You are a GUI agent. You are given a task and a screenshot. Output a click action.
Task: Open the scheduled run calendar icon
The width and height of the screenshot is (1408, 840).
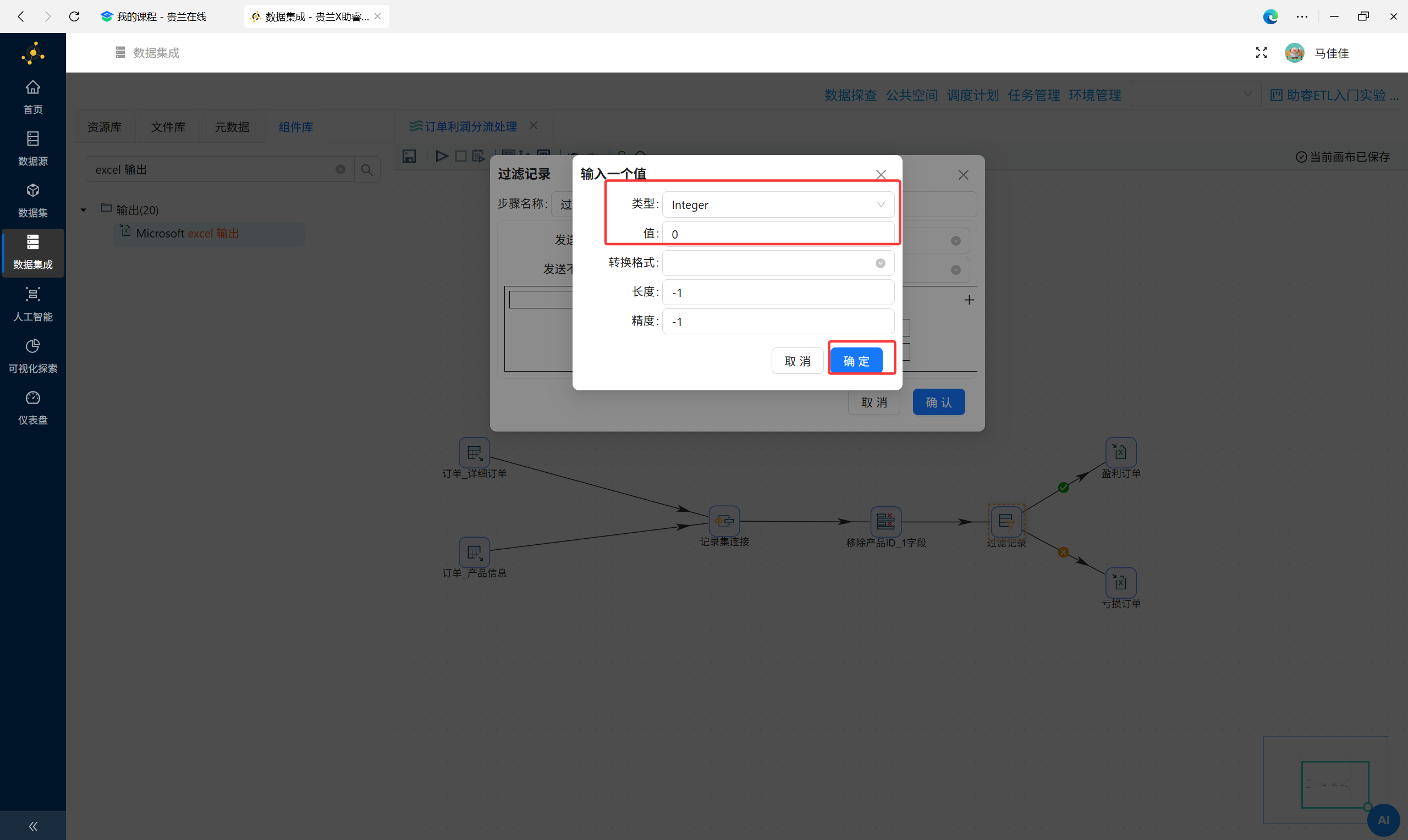[x=479, y=156]
